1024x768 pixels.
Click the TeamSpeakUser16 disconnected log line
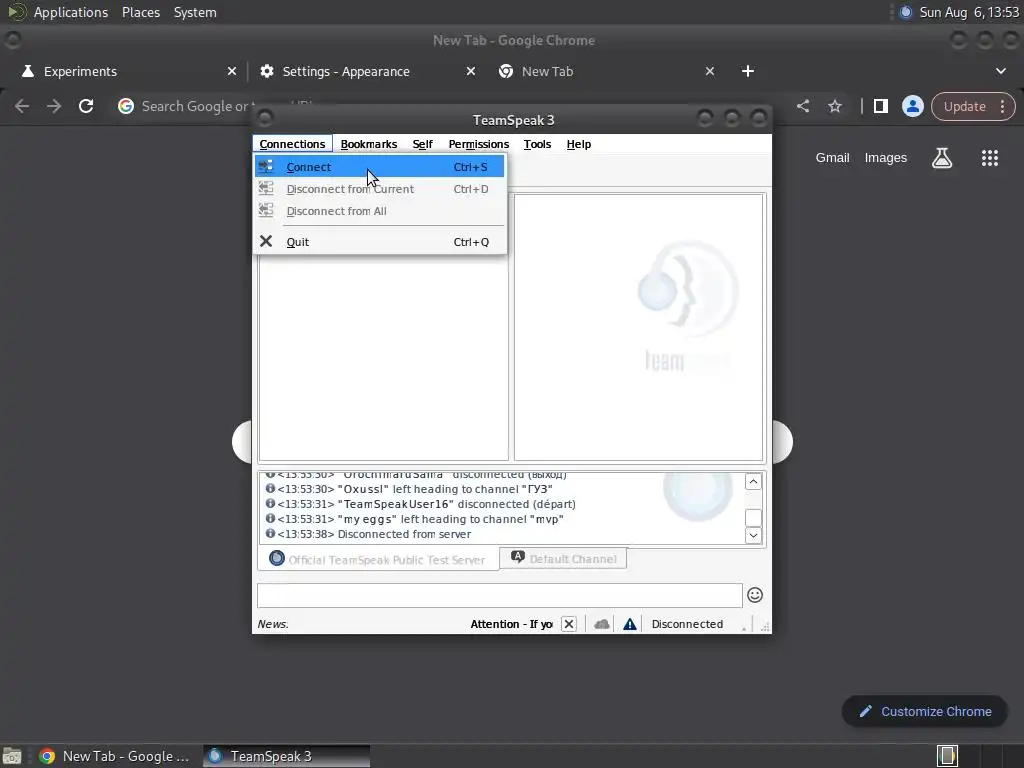click(x=421, y=504)
